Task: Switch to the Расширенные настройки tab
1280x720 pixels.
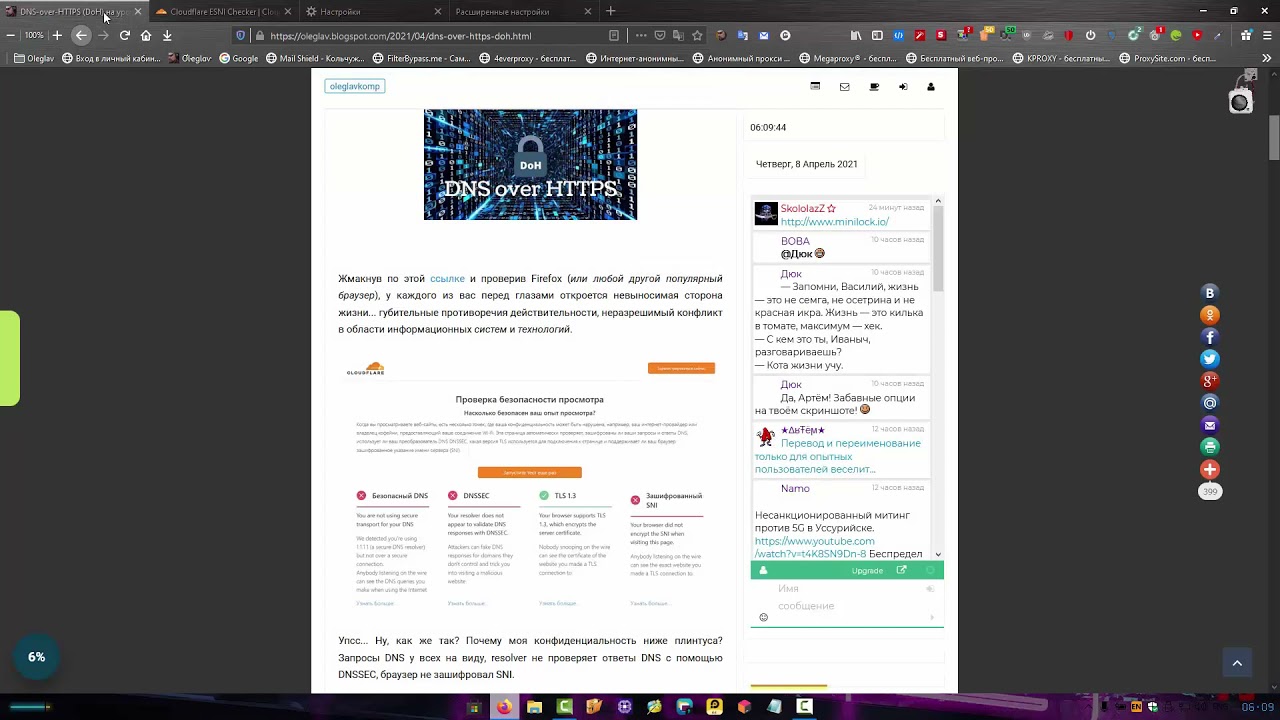Action: [523, 11]
